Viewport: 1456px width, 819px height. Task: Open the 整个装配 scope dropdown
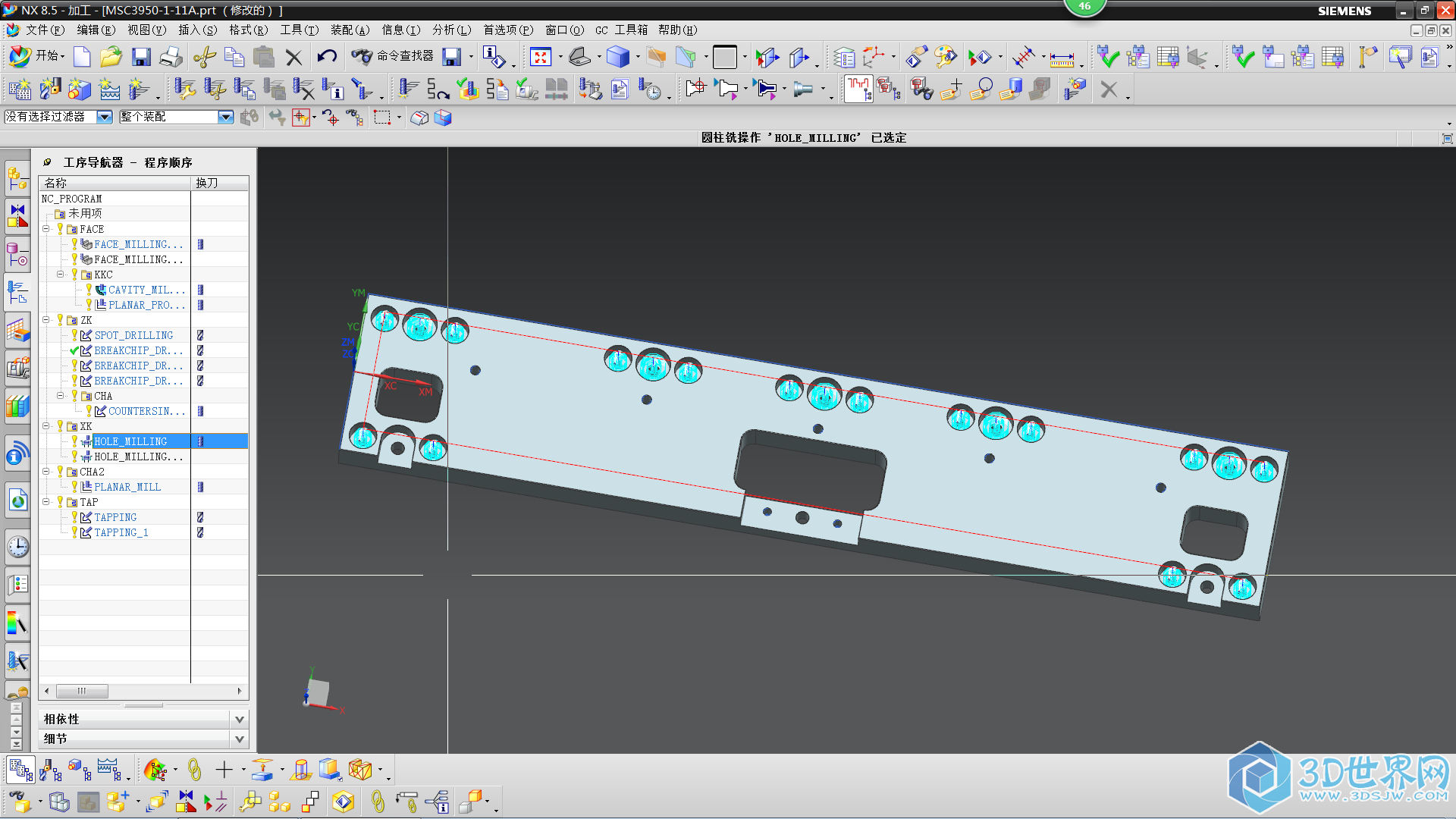click(x=226, y=117)
